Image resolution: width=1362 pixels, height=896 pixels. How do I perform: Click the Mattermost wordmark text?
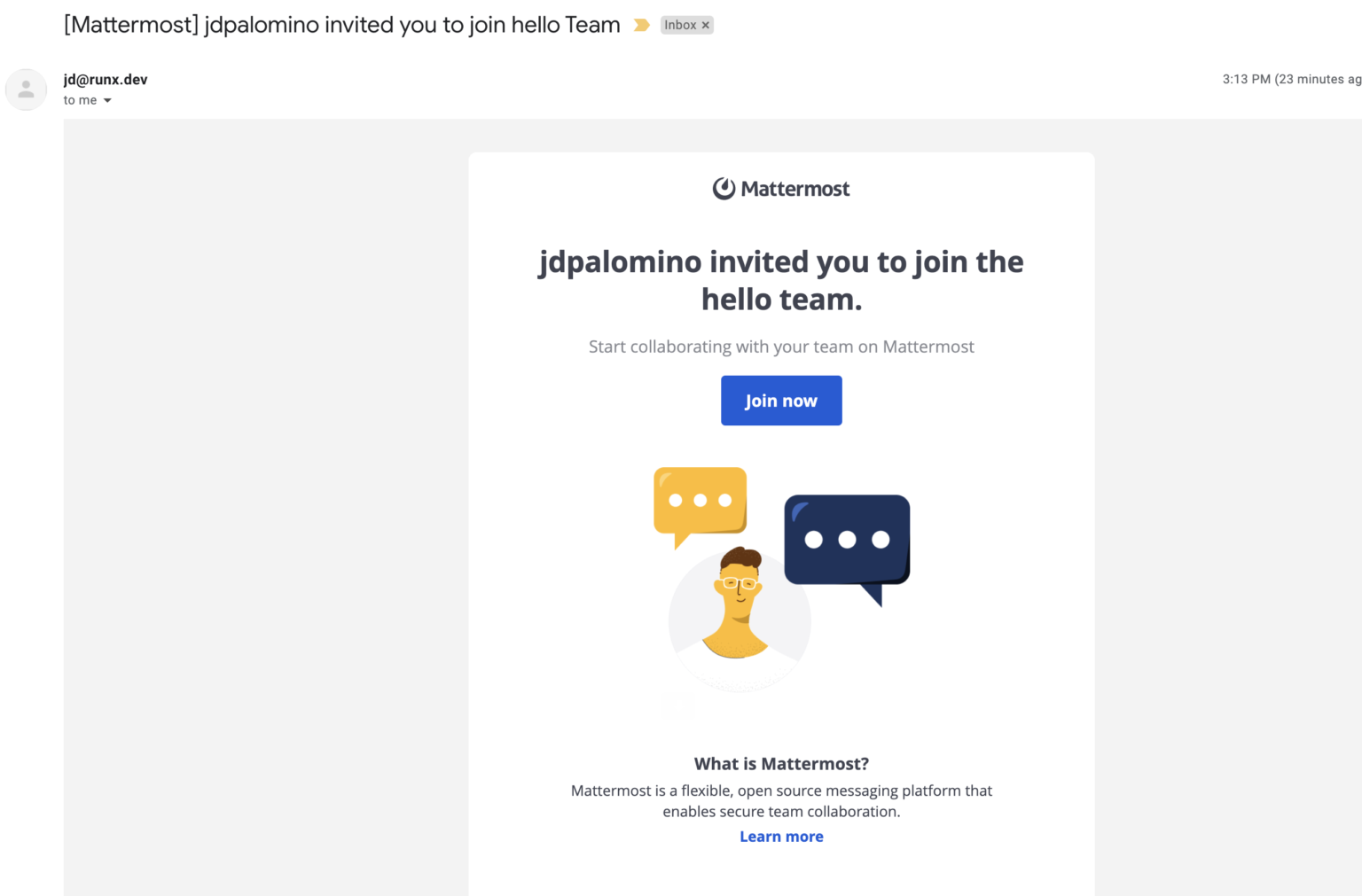pyautogui.click(x=795, y=189)
